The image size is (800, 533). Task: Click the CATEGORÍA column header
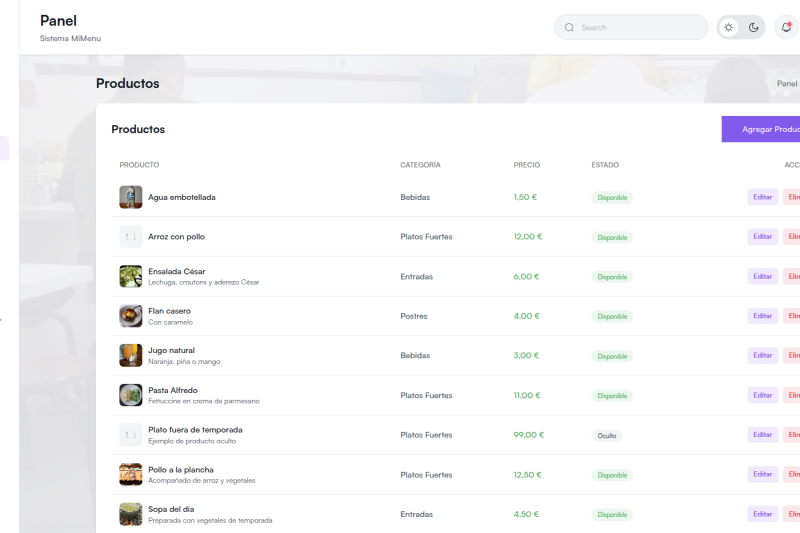420,165
